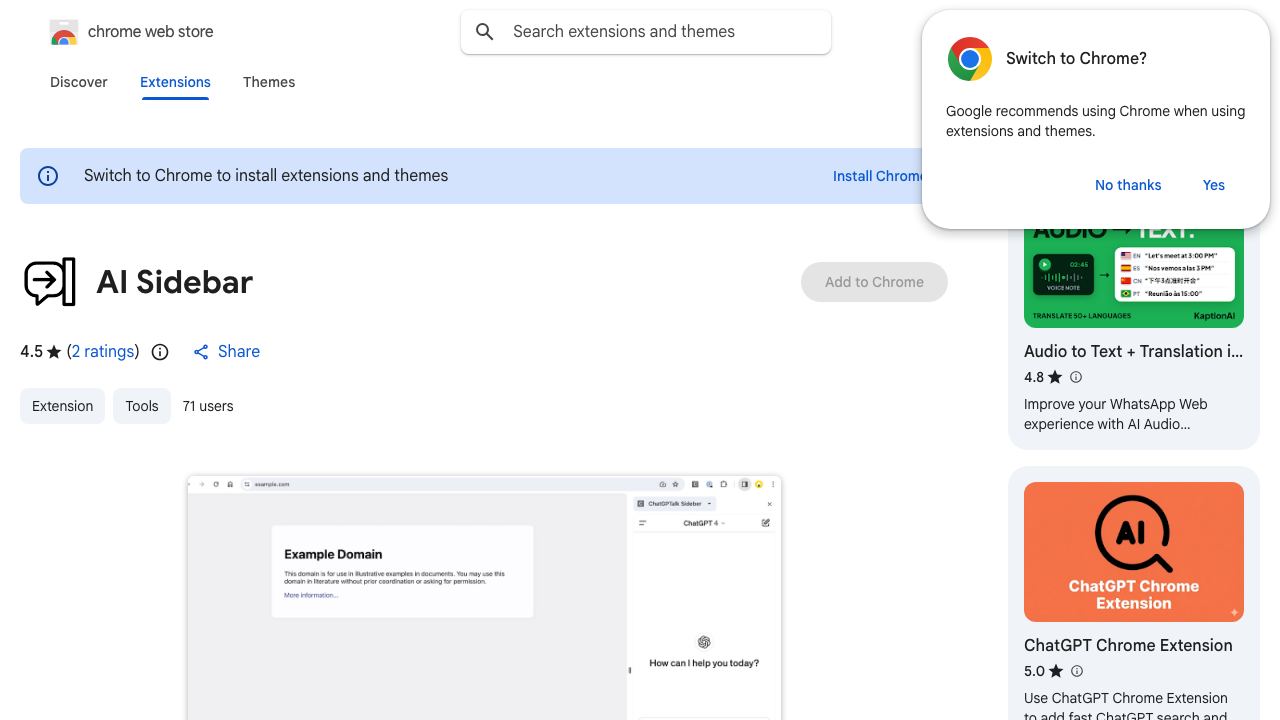Click the Chrome Web Store logo icon
The image size is (1280, 720).
coord(64,32)
